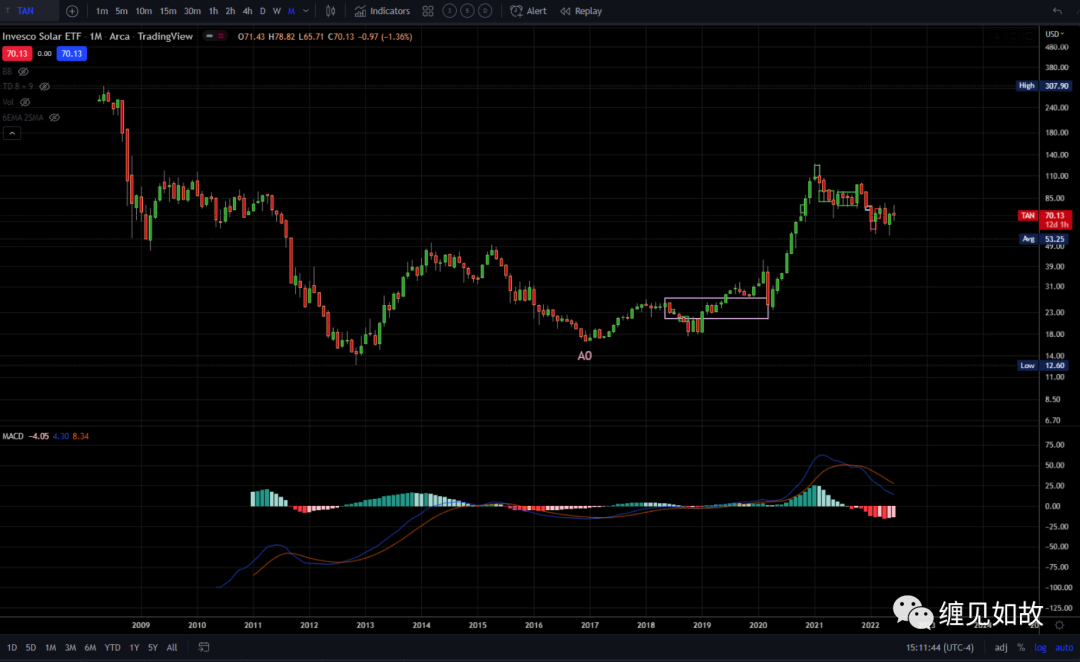
Task: Switch to the 4h interval
Action: point(247,11)
